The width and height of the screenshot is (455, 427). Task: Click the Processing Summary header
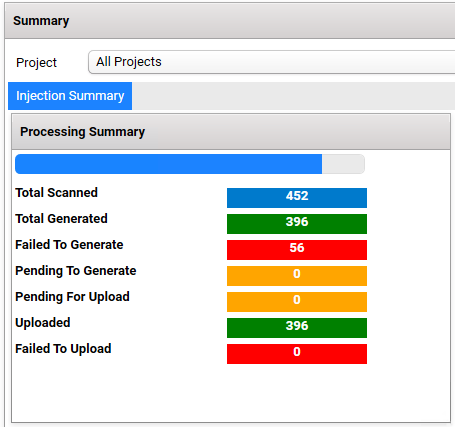(x=231, y=132)
